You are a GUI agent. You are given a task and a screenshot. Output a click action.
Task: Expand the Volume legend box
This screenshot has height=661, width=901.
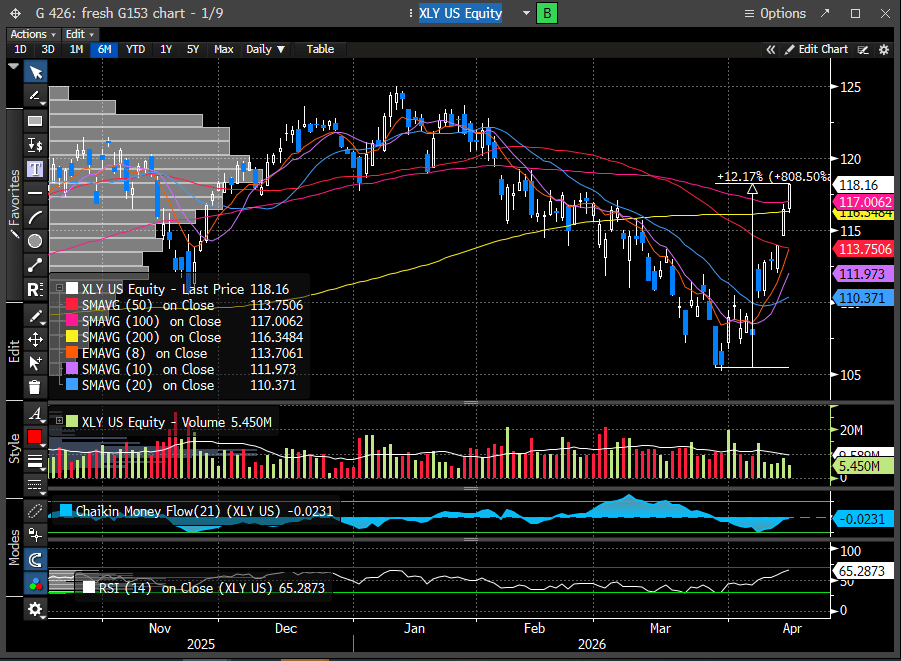coord(59,421)
